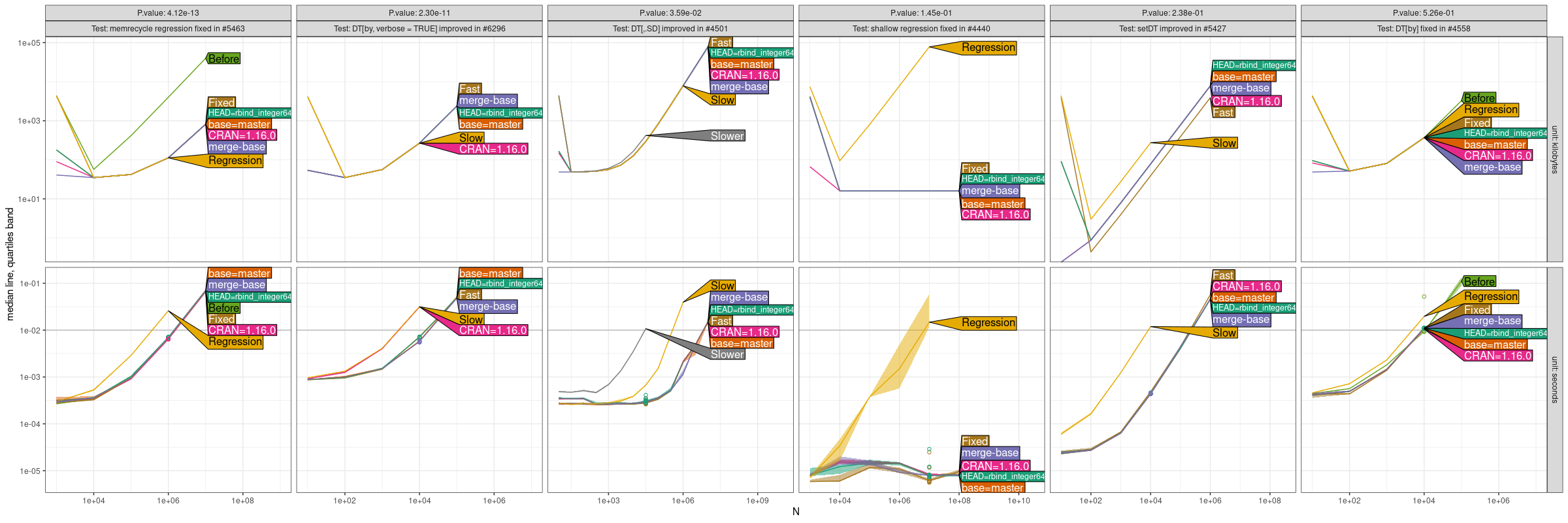Screen dimensions: 1568x523
Task: Click 'Test: shallow regression fixed in #4440' title
Action: coord(921,29)
